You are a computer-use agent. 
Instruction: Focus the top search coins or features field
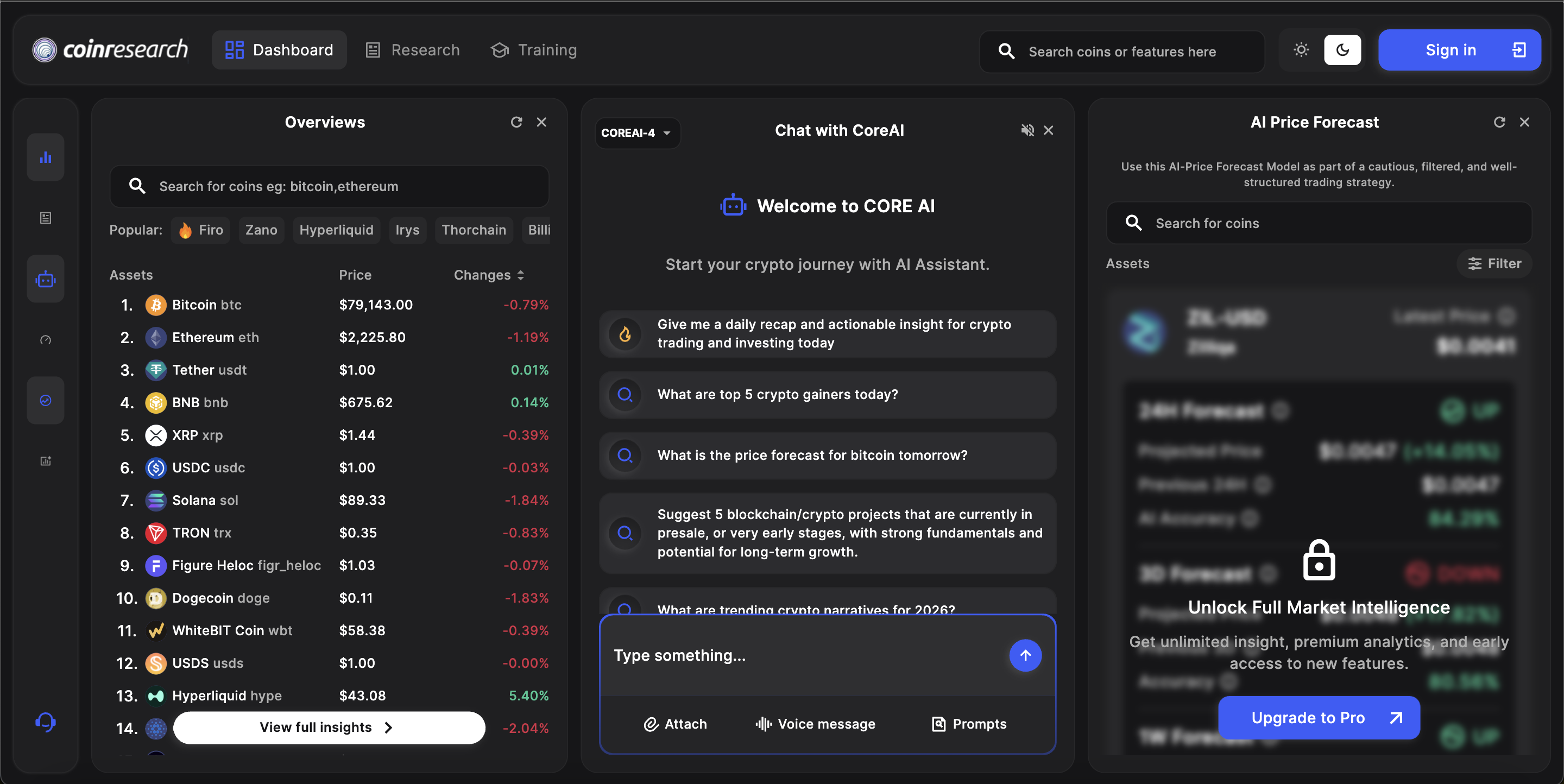[1122, 52]
